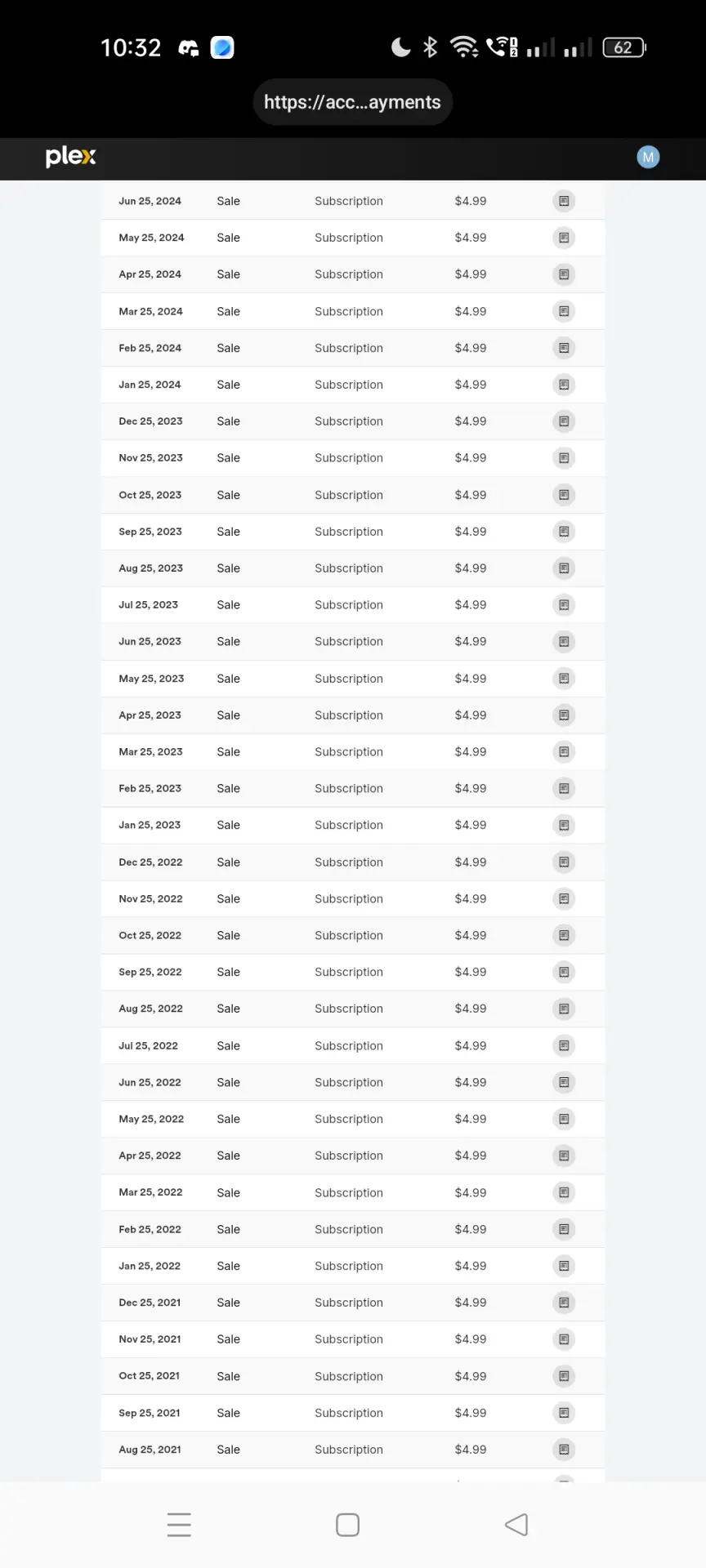
Task: Open the Jul 25, 2023 receipt icon
Action: [564, 605]
